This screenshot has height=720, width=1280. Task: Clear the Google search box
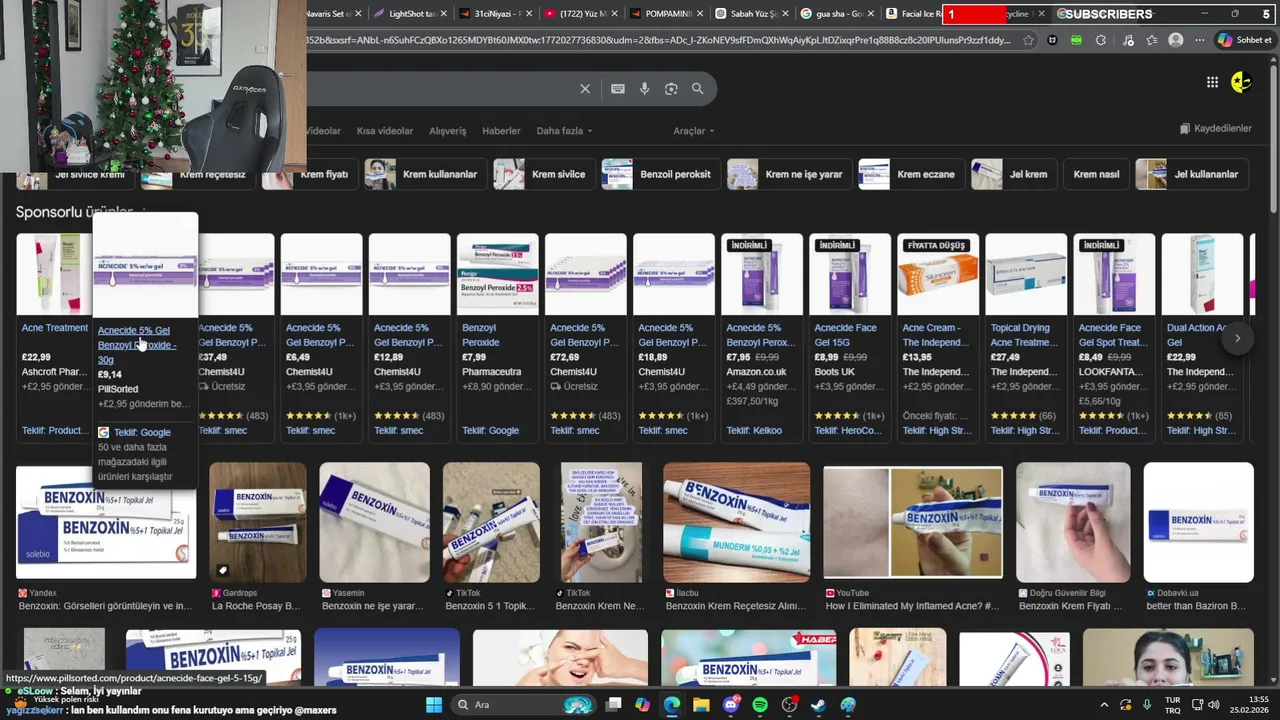point(585,89)
